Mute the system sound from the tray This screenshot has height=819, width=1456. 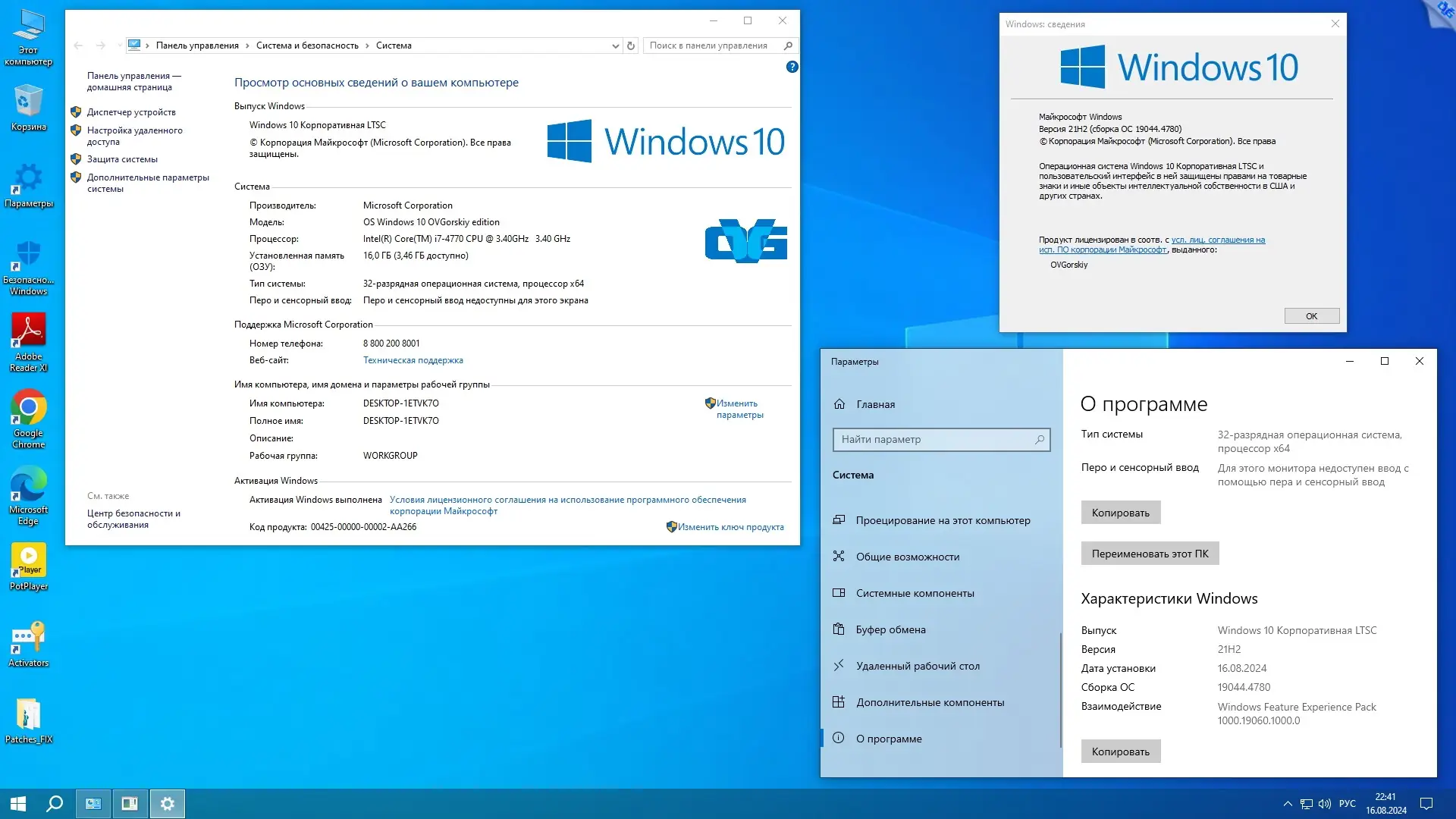(x=1325, y=803)
